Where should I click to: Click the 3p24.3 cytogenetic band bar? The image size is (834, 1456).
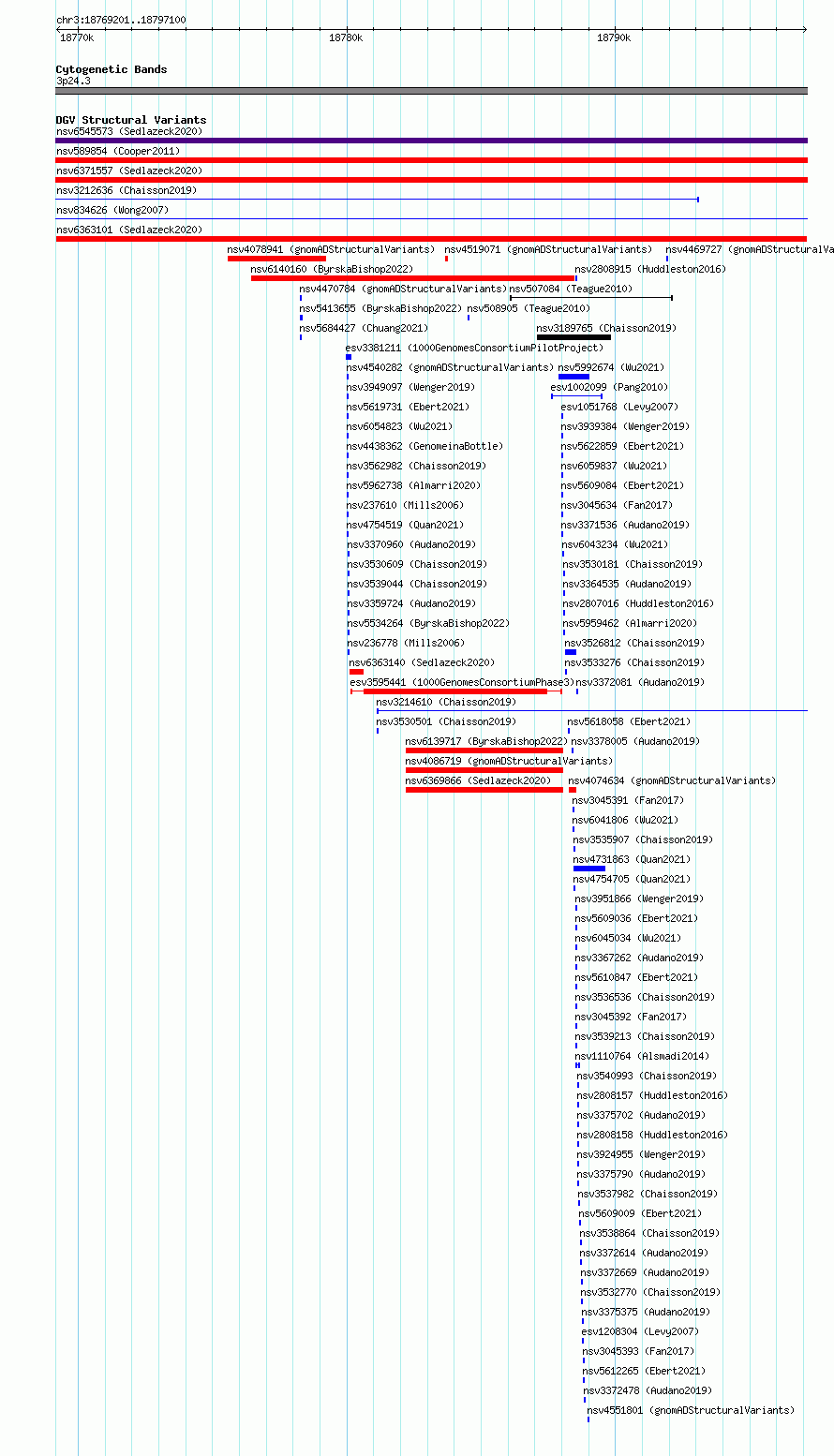click(431, 91)
